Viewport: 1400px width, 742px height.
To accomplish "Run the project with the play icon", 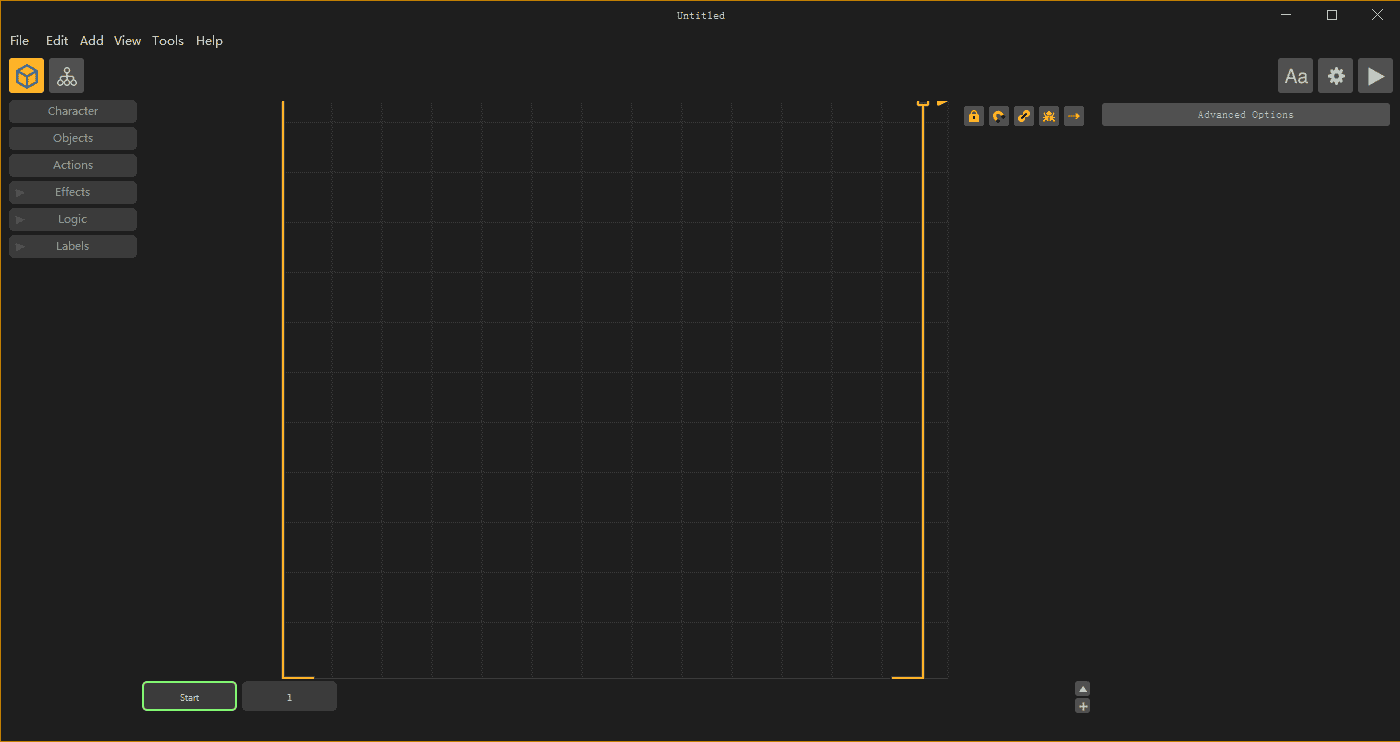I will [x=1376, y=75].
